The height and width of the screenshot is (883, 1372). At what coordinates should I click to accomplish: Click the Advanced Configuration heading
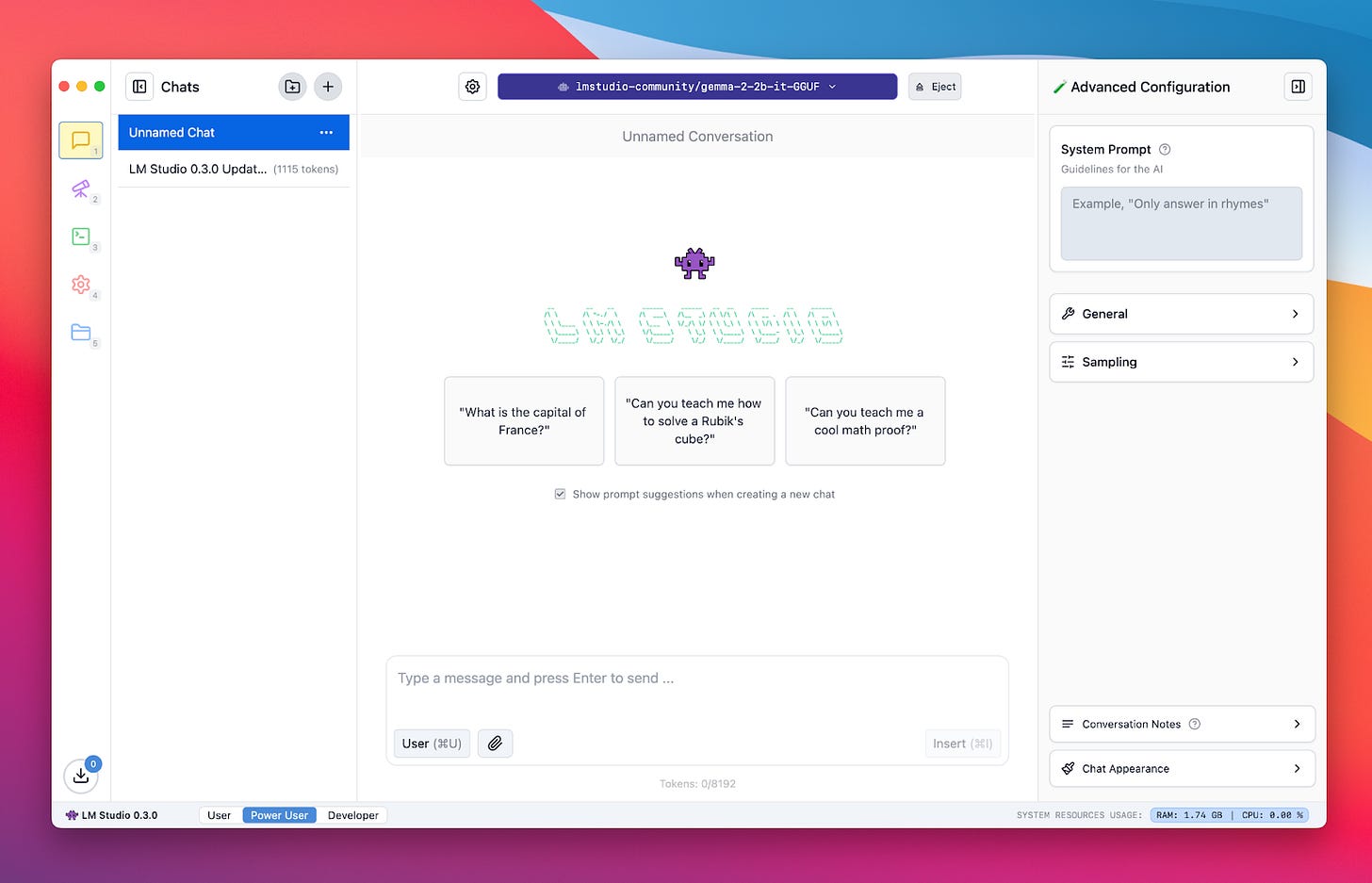tap(1150, 87)
